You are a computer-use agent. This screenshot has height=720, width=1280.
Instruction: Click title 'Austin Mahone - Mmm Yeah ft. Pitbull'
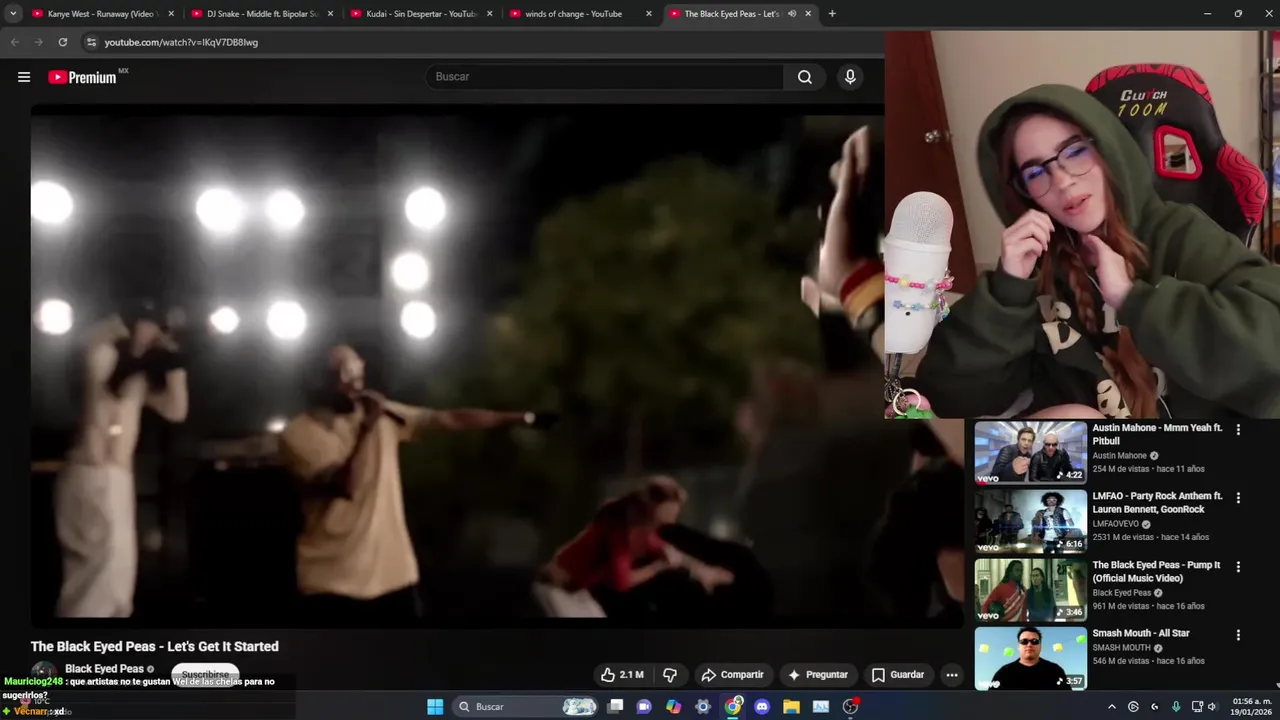coord(1157,434)
